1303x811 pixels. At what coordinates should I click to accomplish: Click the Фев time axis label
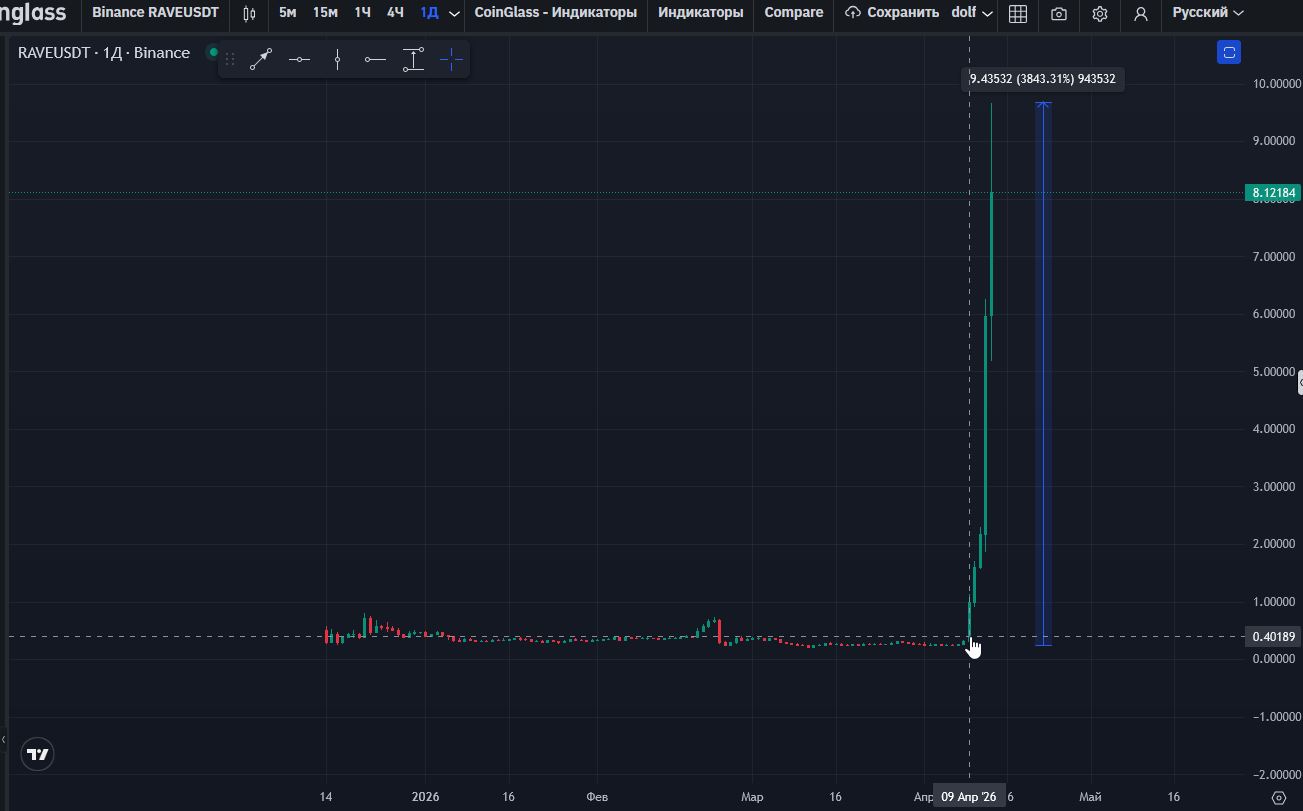tap(597, 797)
